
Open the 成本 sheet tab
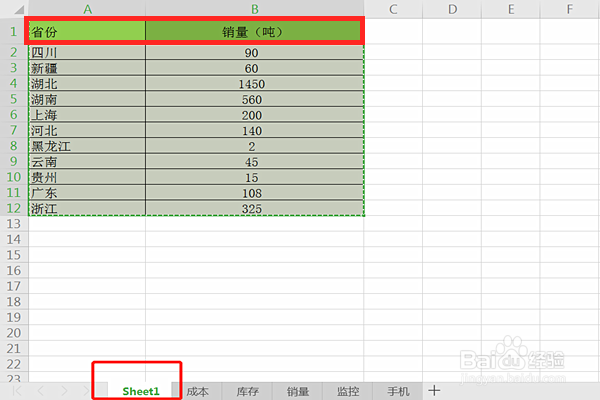click(197, 391)
